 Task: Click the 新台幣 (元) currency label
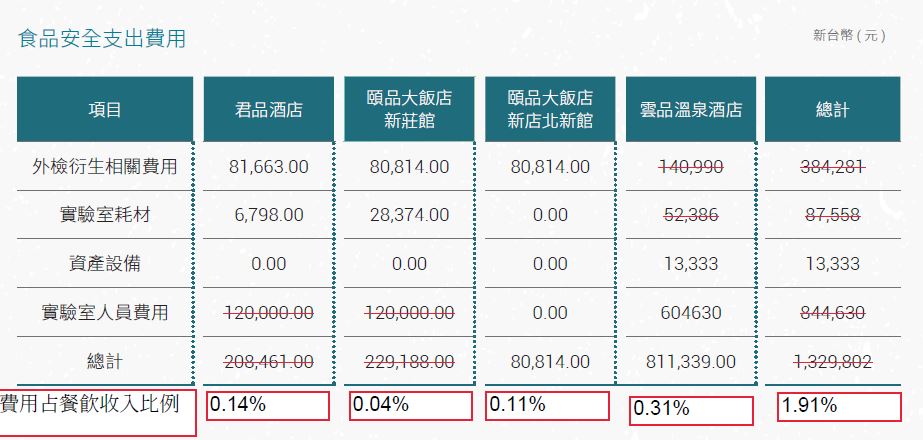[849, 35]
